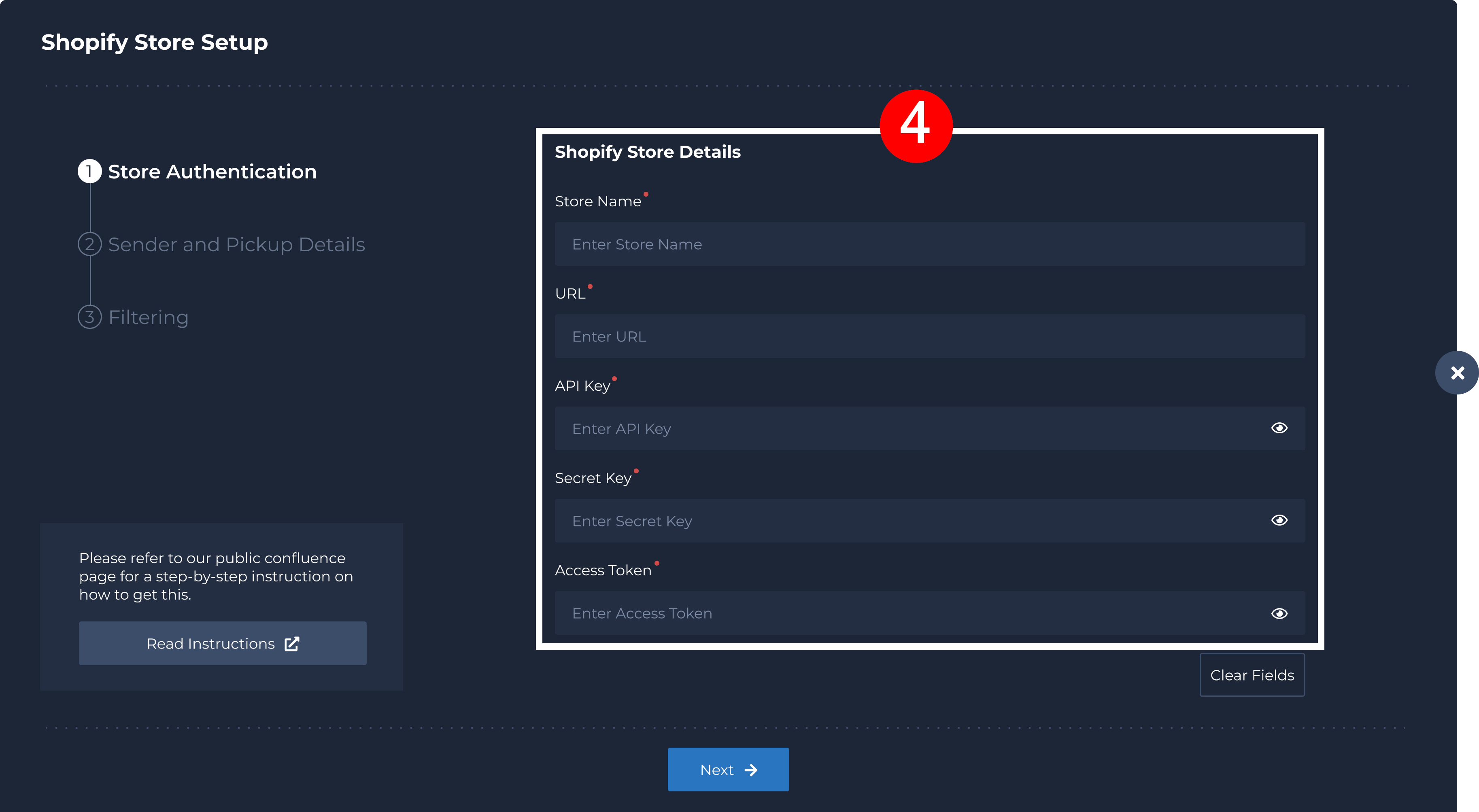The height and width of the screenshot is (812, 1479).
Task: Click the step 2 circle icon
Action: (x=89, y=244)
